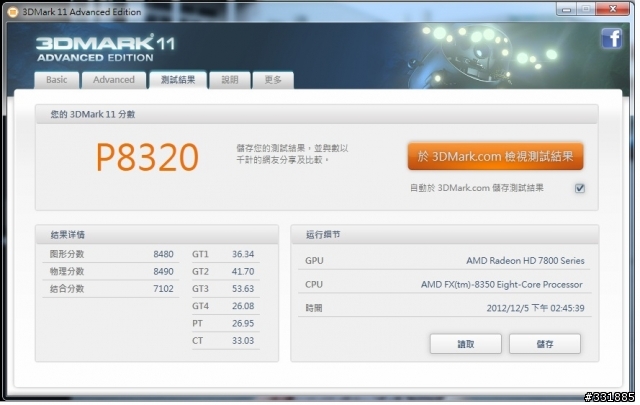Go to the 更多 tab

pos(273,80)
